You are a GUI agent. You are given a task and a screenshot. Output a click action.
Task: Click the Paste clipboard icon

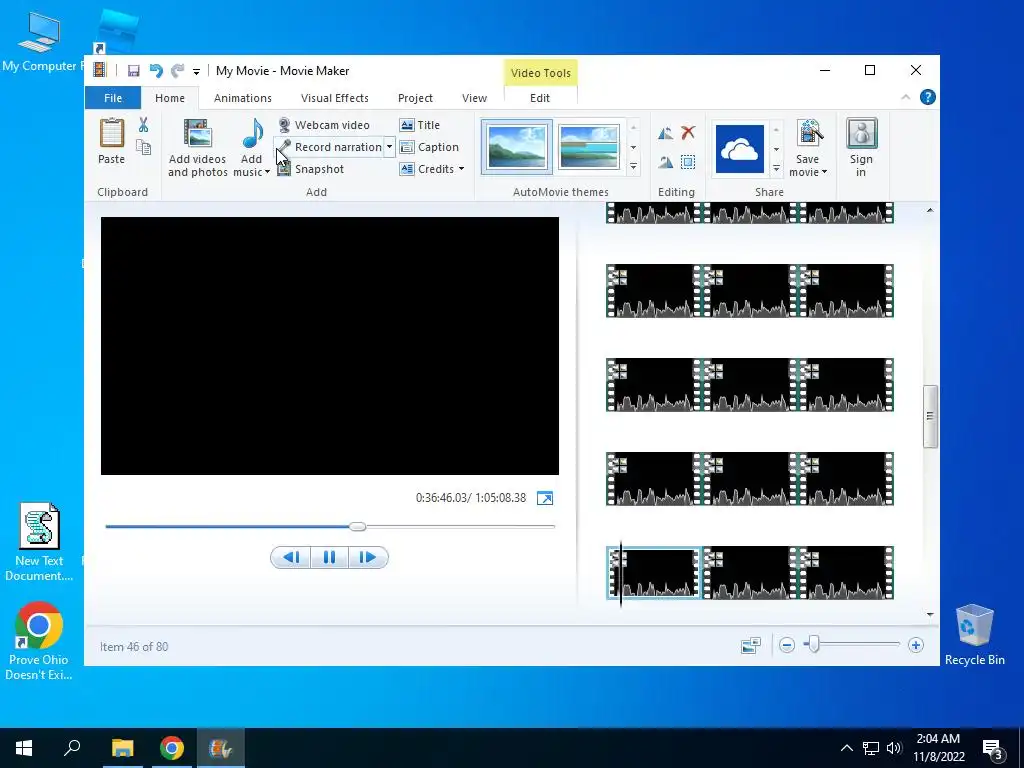coord(112,133)
